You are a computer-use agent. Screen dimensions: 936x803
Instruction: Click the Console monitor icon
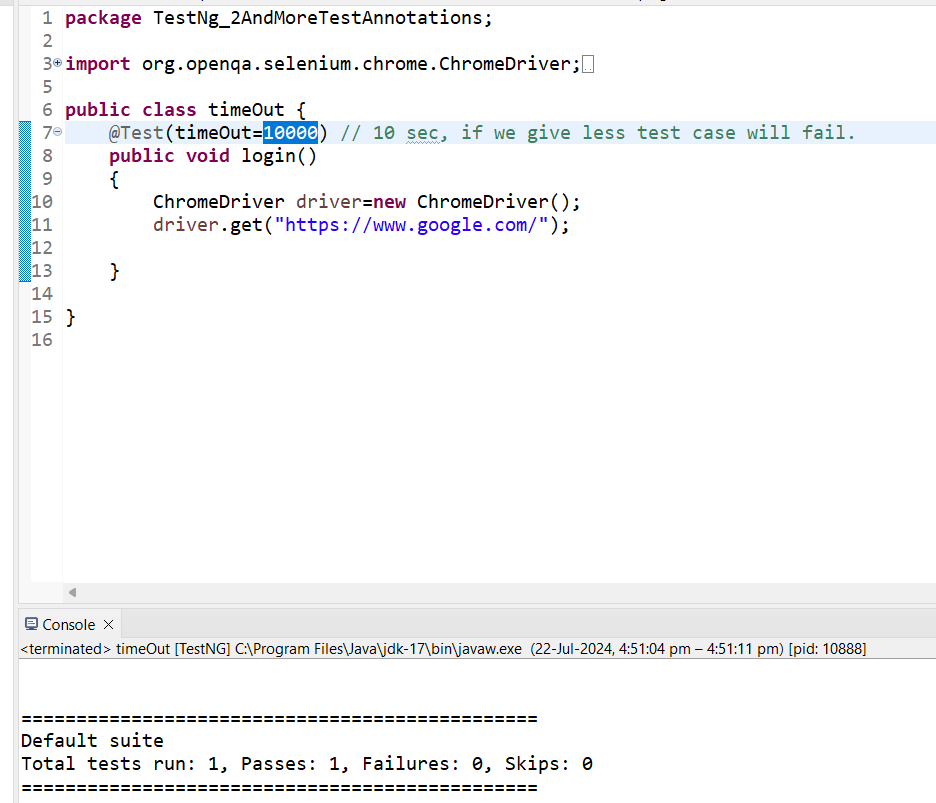[x=31, y=624]
